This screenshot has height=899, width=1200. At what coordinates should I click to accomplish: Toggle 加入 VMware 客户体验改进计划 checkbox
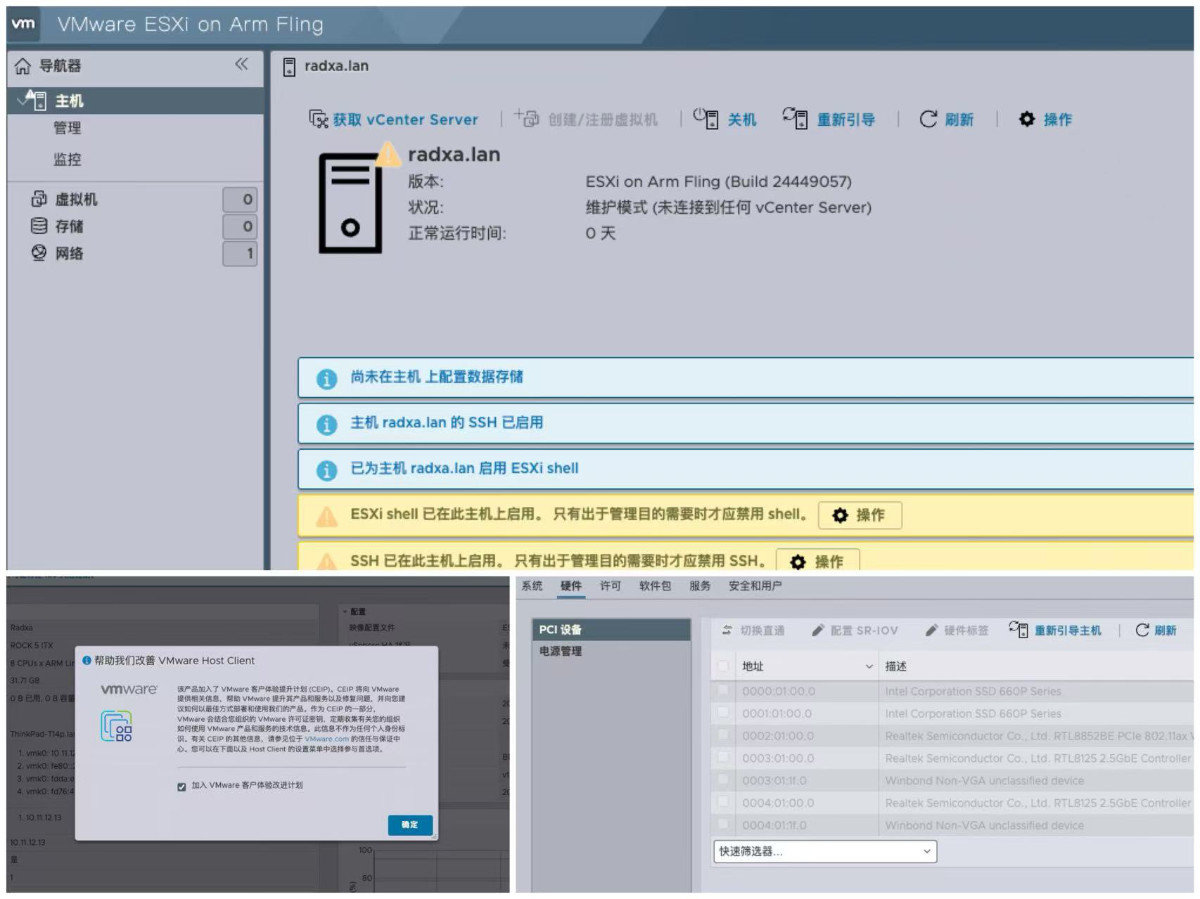tap(182, 786)
